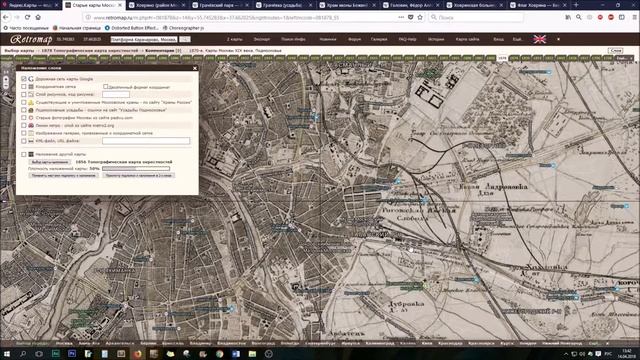
Task: Click the search go button beside the address field
Action: pyautogui.click(x=184, y=39)
